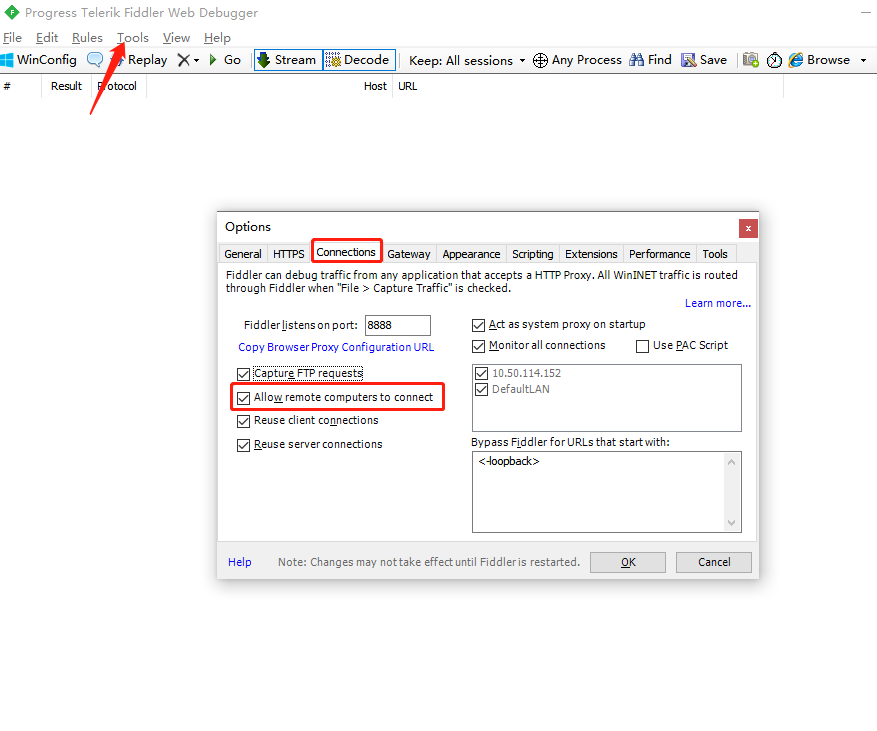Open the Tools menu
The image size is (877, 731).
click(x=133, y=37)
